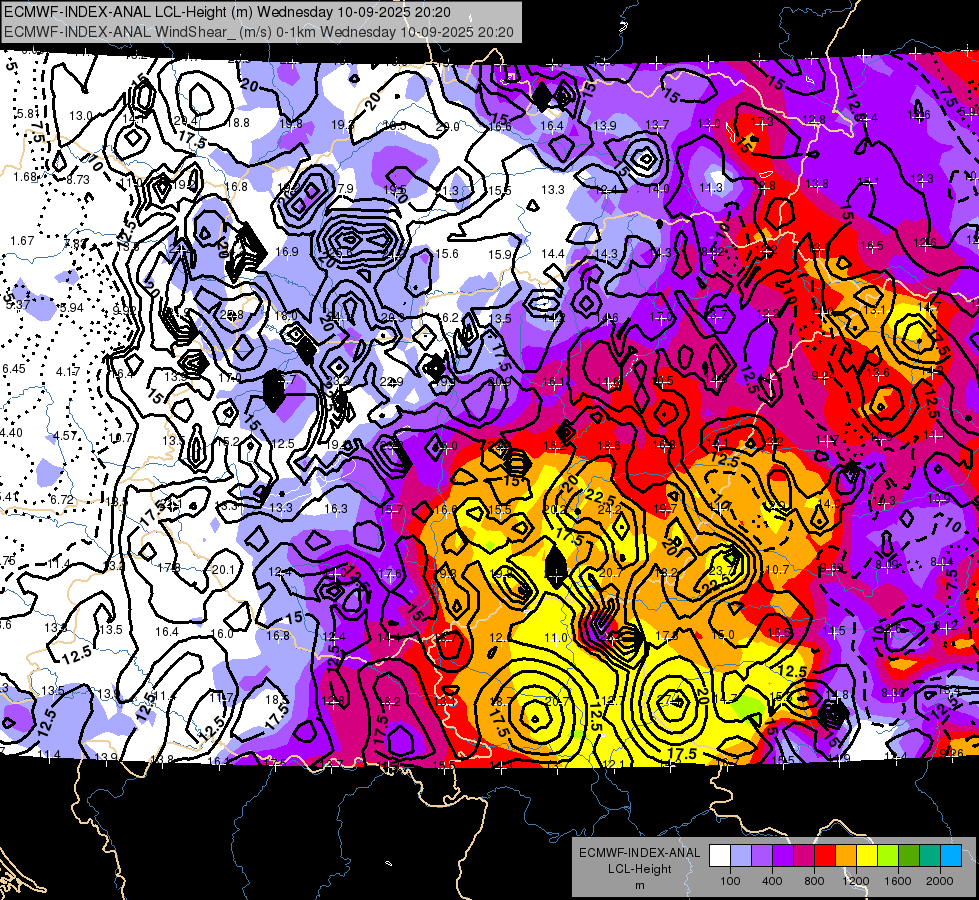Select the light blue legend swatch

click(x=741, y=856)
